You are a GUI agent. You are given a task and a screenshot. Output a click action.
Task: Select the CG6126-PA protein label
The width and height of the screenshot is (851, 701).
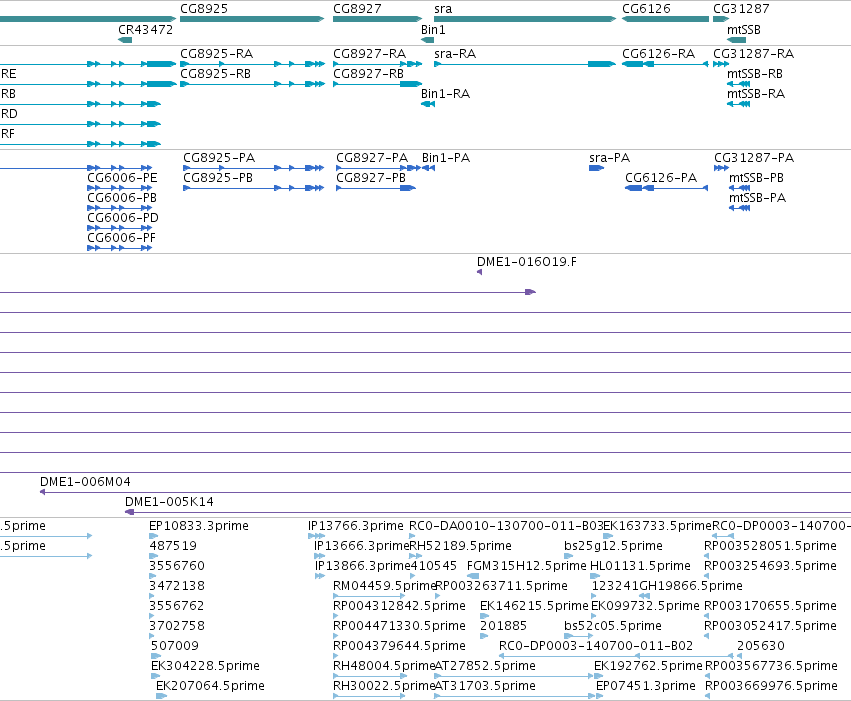[x=661, y=178]
